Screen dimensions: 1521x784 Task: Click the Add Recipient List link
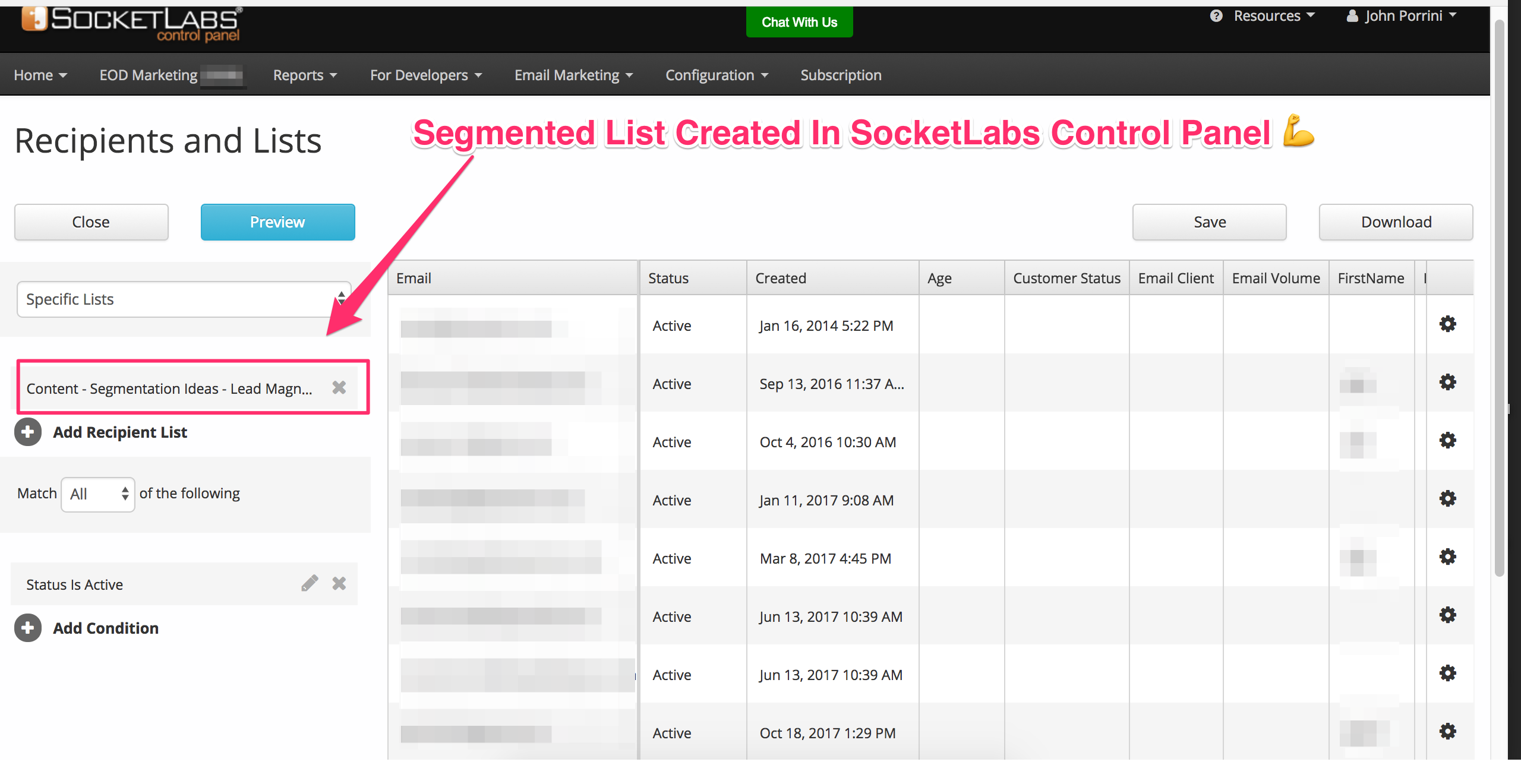coord(120,432)
